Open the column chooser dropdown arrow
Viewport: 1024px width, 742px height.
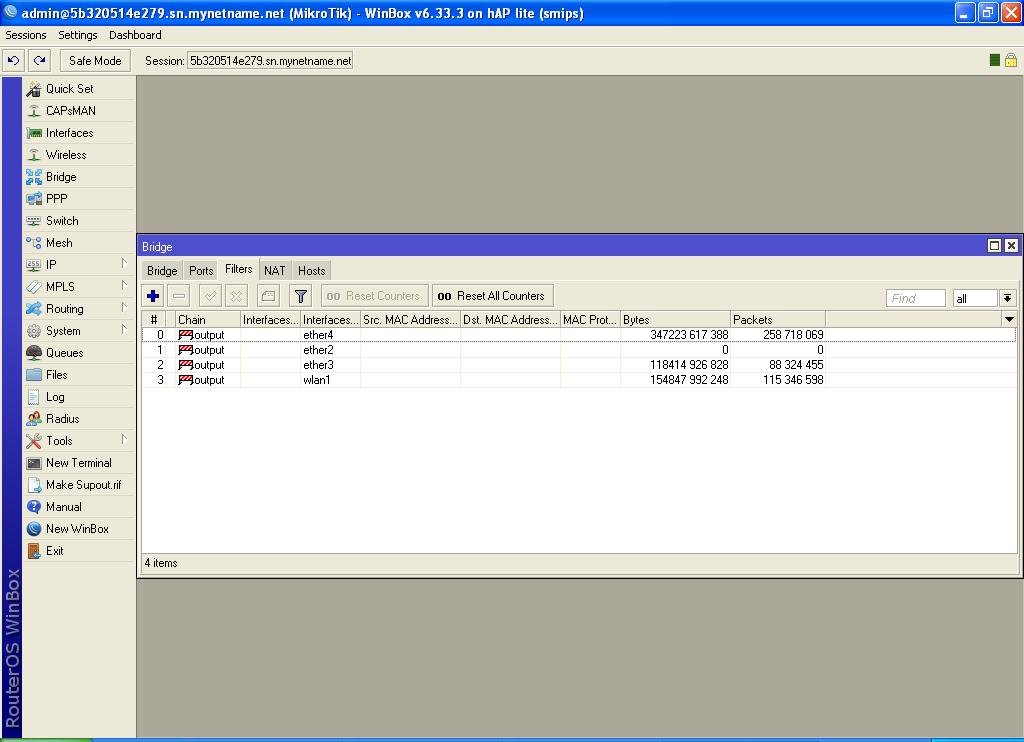(x=1009, y=319)
